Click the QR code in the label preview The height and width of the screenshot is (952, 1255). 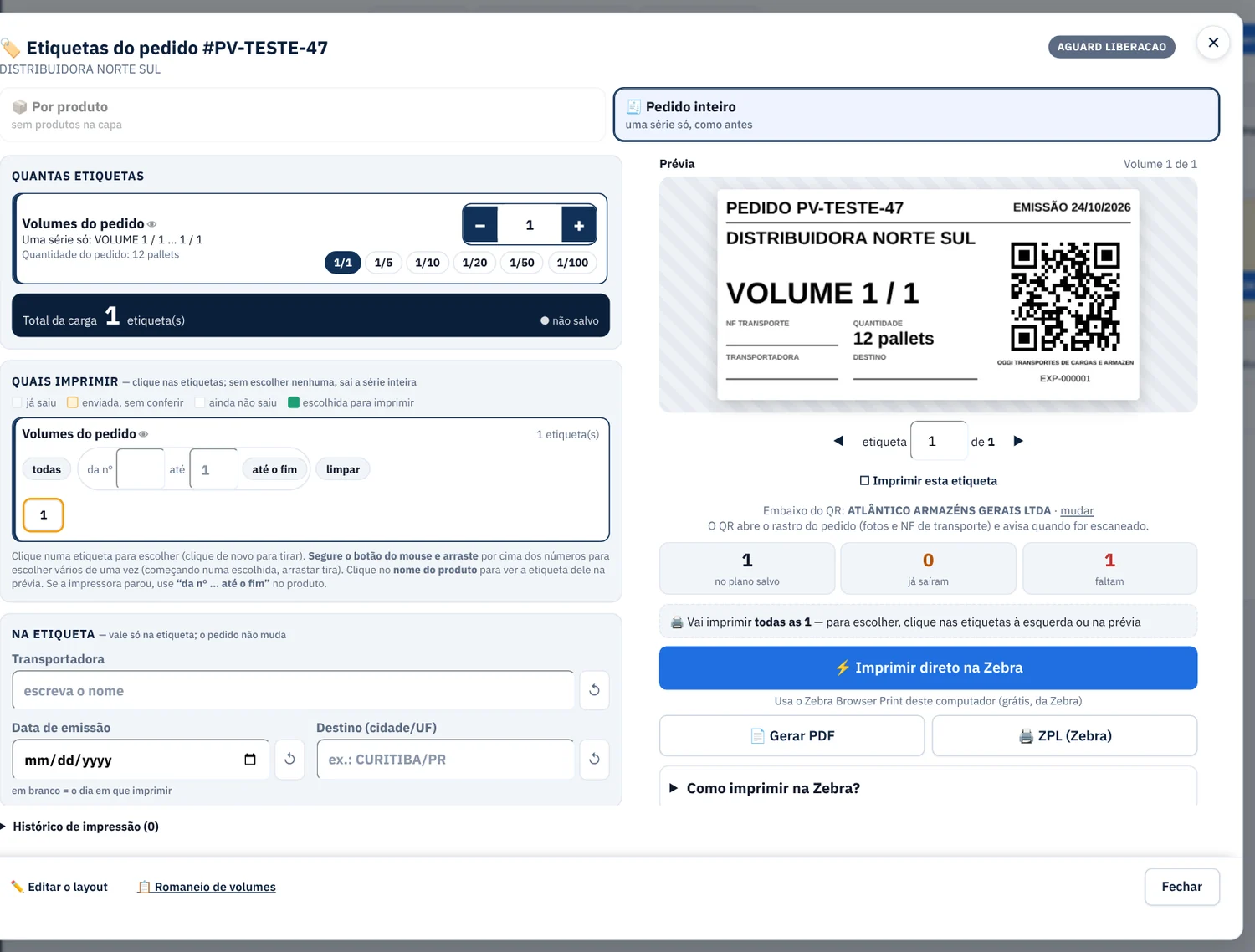[1065, 297]
